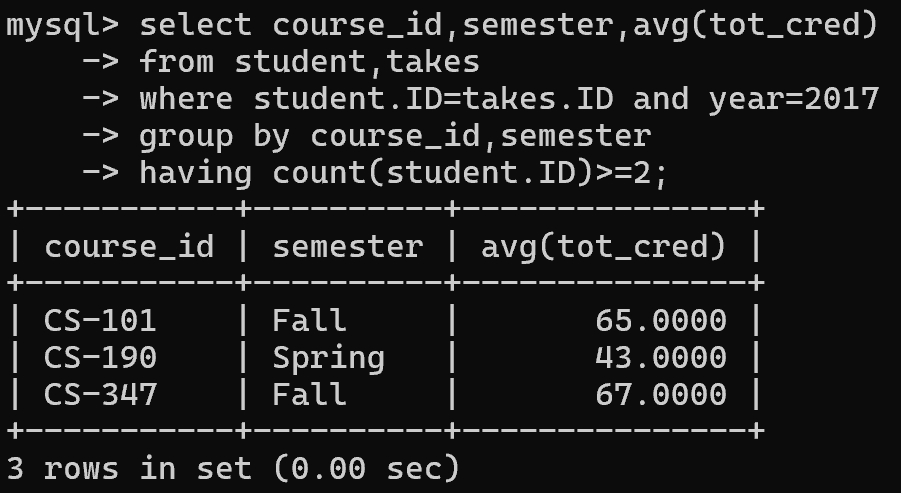Image resolution: width=901 pixels, height=493 pixels.
Task: Select the CS-190 cell
Action: tap(100, 357)
